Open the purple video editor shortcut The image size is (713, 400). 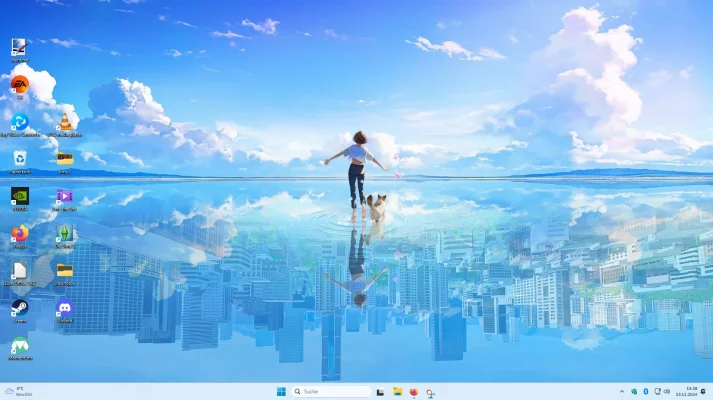[65, 199]
